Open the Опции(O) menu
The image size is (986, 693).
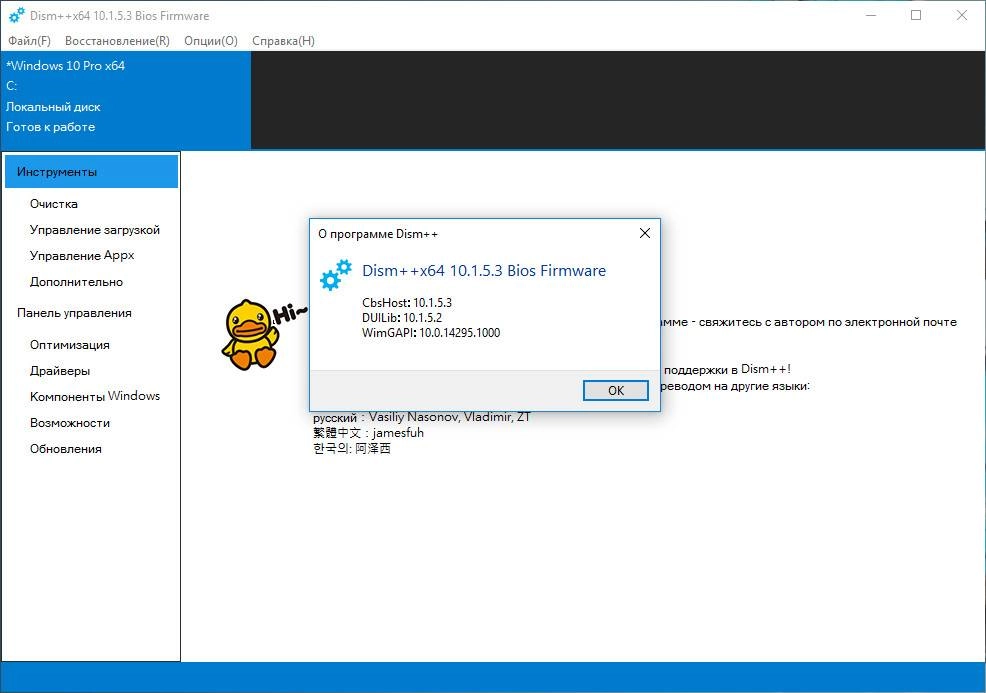(x=211, y=41)
